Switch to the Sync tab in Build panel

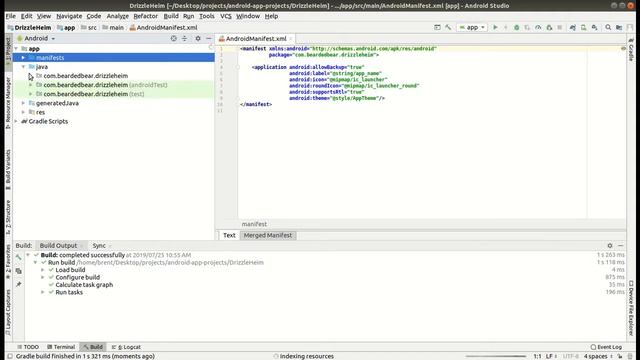99,245
